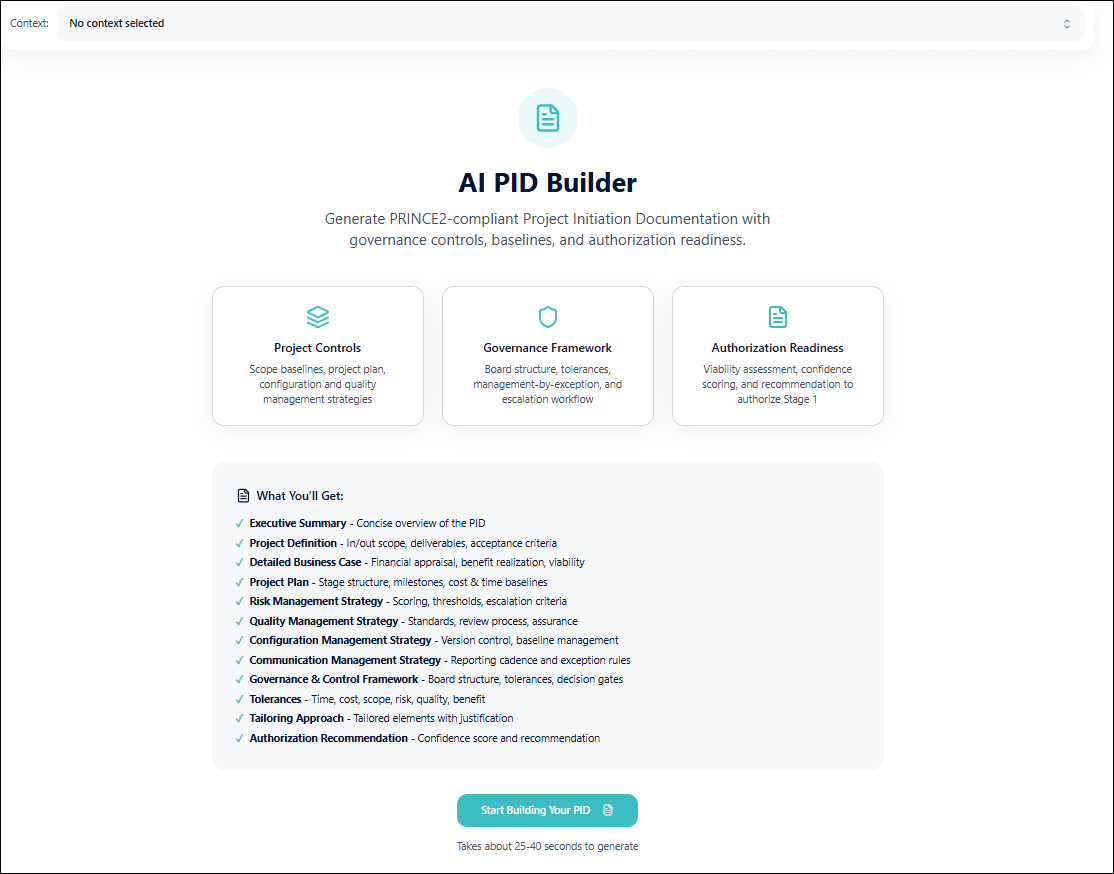Click the shield icon in Governance Framework
Image resolution: width=1114 pixels, height=874 pixels.
(x=548, y=317)
